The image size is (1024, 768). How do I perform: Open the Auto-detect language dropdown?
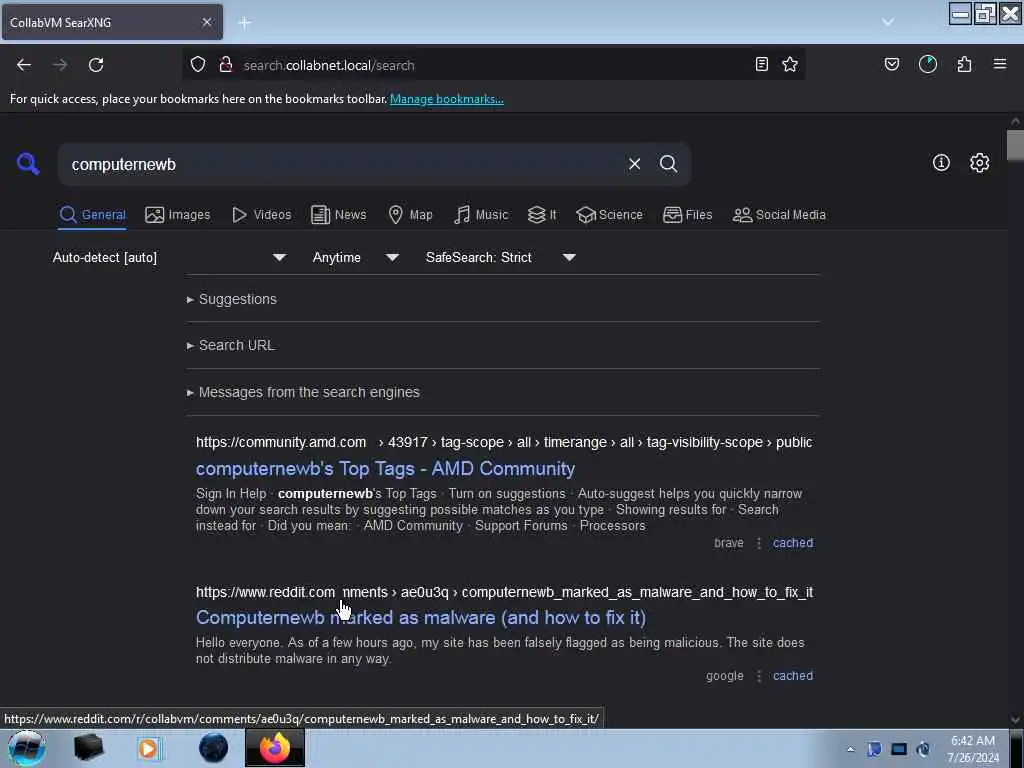(169, 257)
